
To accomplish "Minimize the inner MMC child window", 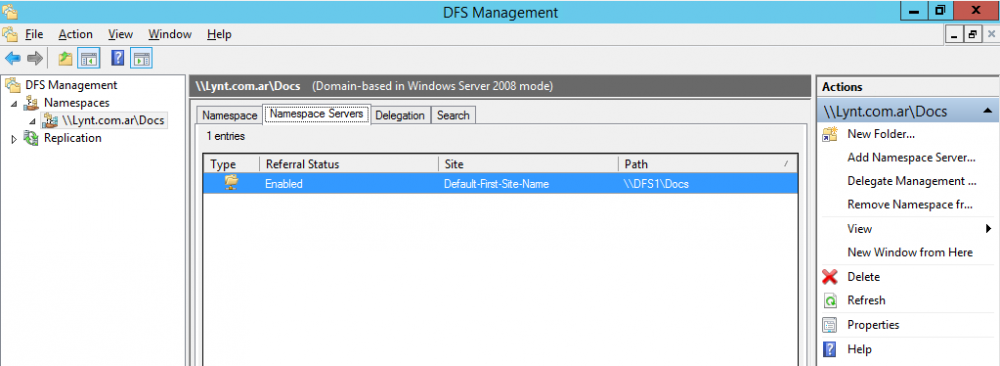I will [x=955, y=35].
